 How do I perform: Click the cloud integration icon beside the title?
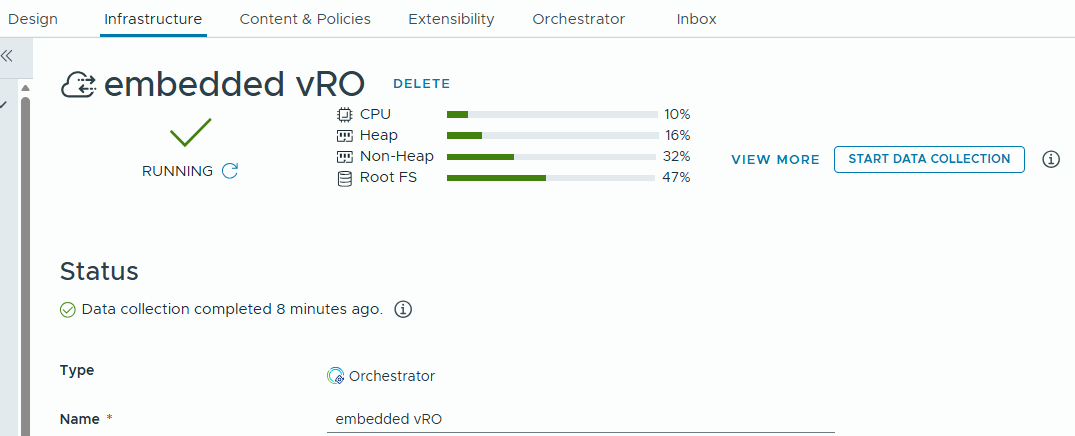click(x=79, y=85)
